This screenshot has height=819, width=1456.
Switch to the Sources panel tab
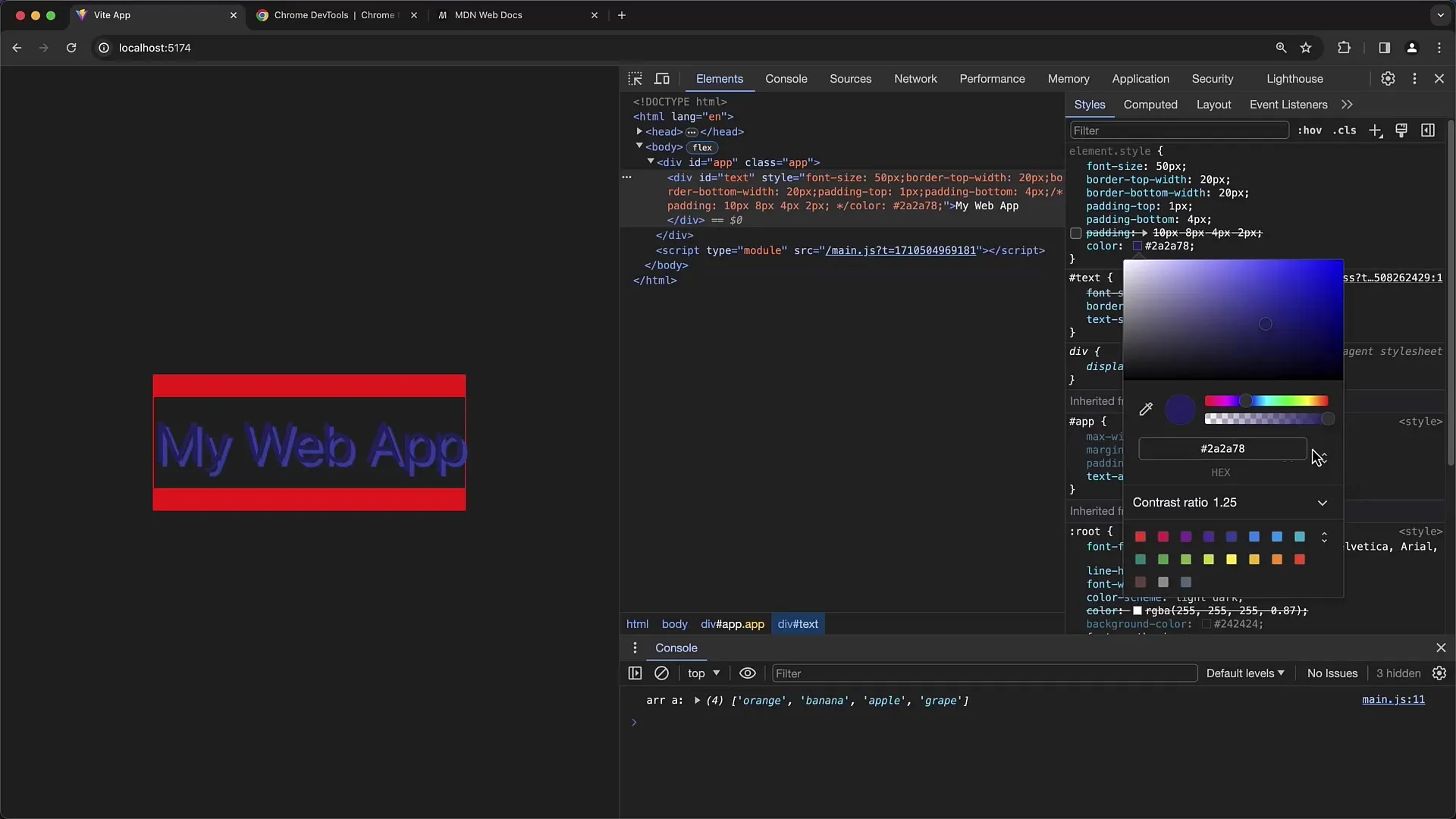pyautogui.click(x=850, y=79)
